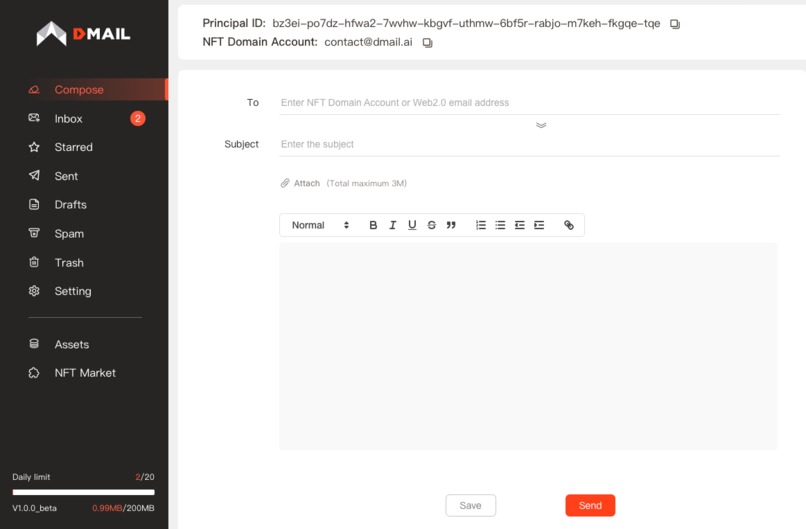The width and height of the screenshot is (806, 529).
Task: Click the Send button
Action: [590, 505]
